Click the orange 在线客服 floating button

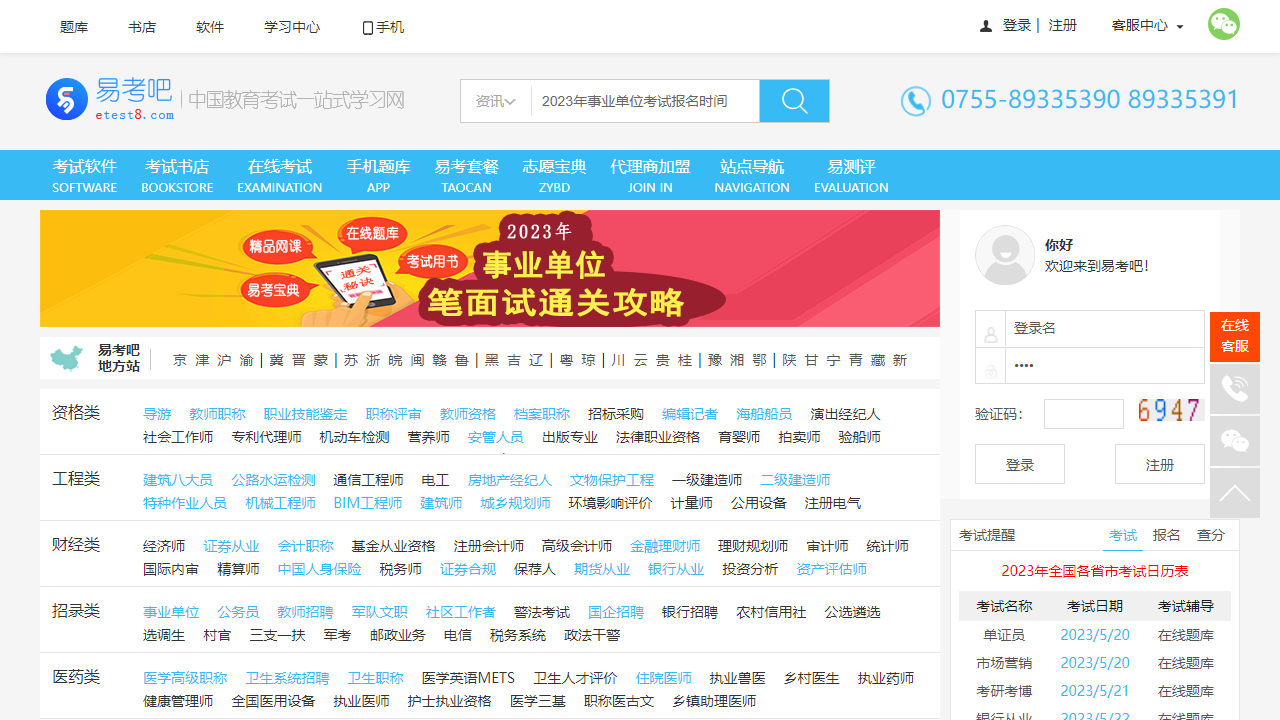(x=1234, y=336)
